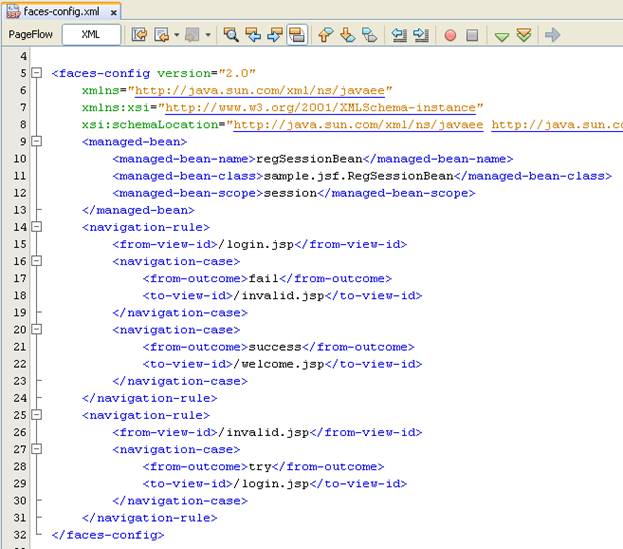Select the faces-config.xml editor tab
This screenshot has width=623, height=549.
coord(62,12)
